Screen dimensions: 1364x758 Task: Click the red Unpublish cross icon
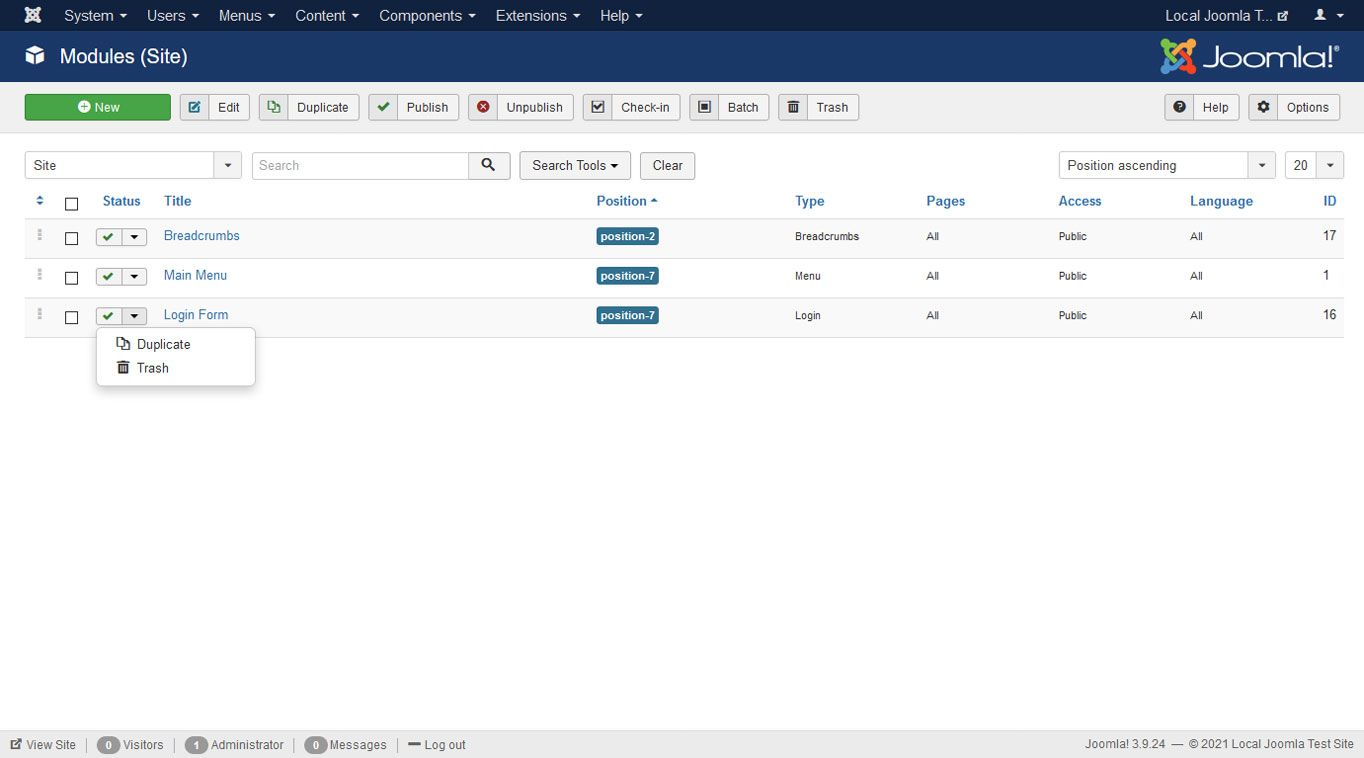point(483,107)
